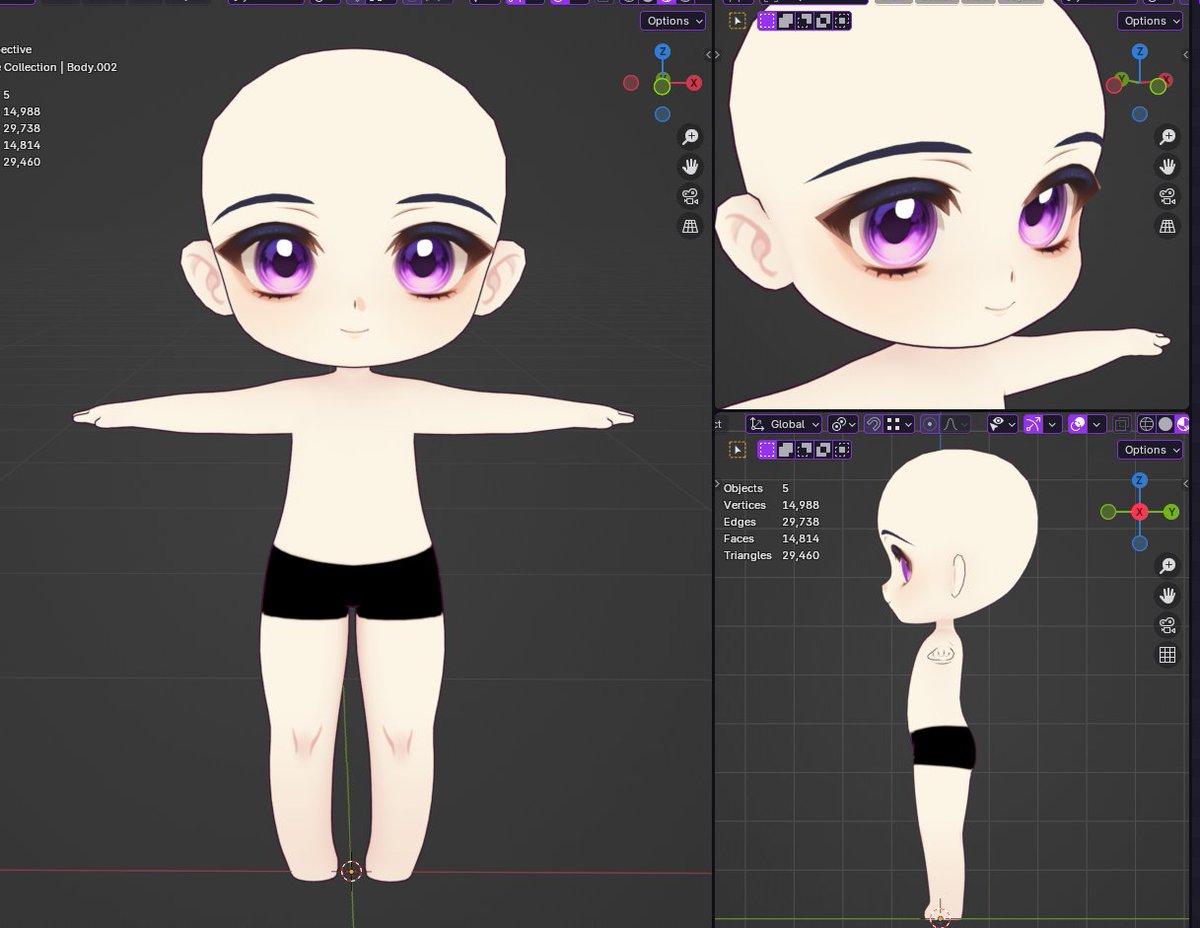Toggle X-Ray mode in the side viewport header
1200x928 pixels.
coord(1119,424)
